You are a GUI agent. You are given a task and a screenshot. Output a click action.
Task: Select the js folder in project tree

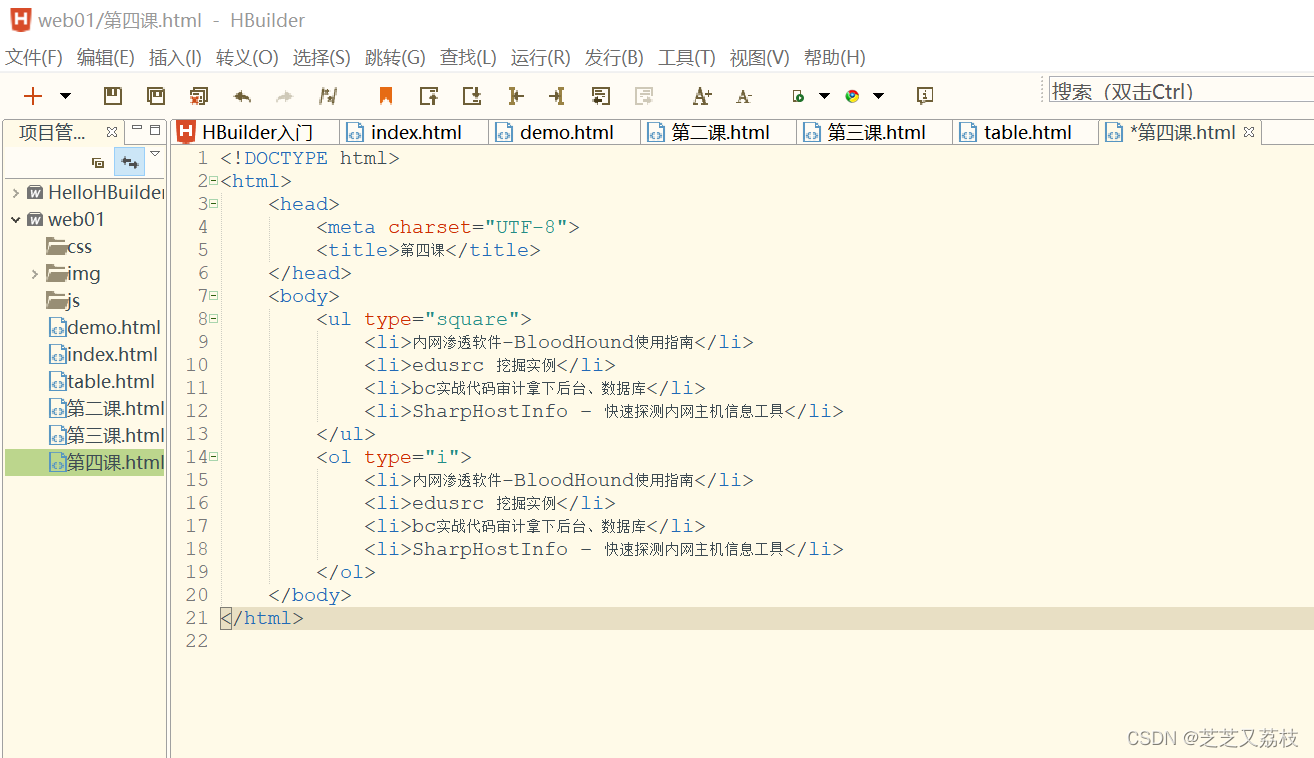tap(63, 300)
